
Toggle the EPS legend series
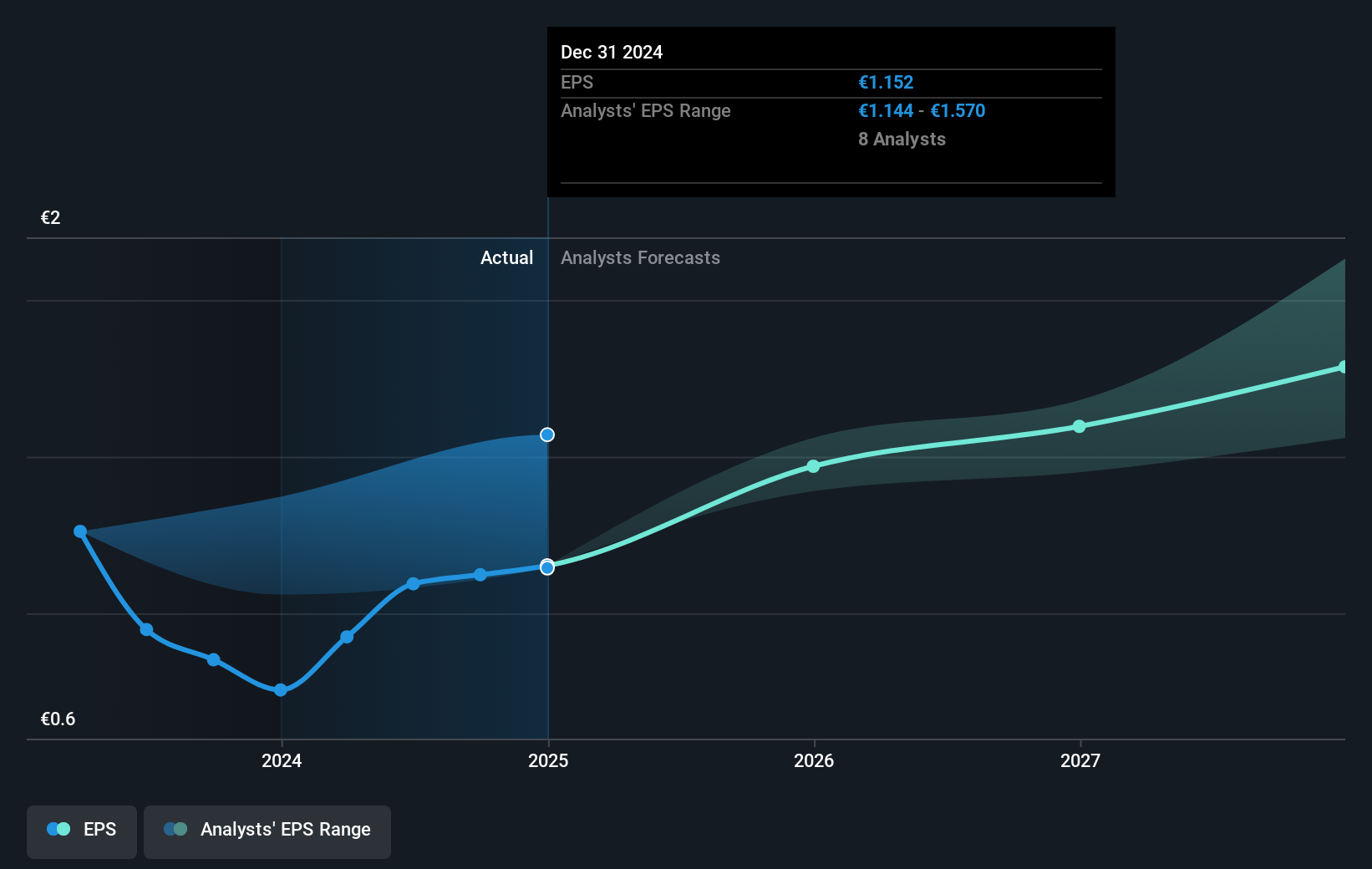(x=82, y=831)
